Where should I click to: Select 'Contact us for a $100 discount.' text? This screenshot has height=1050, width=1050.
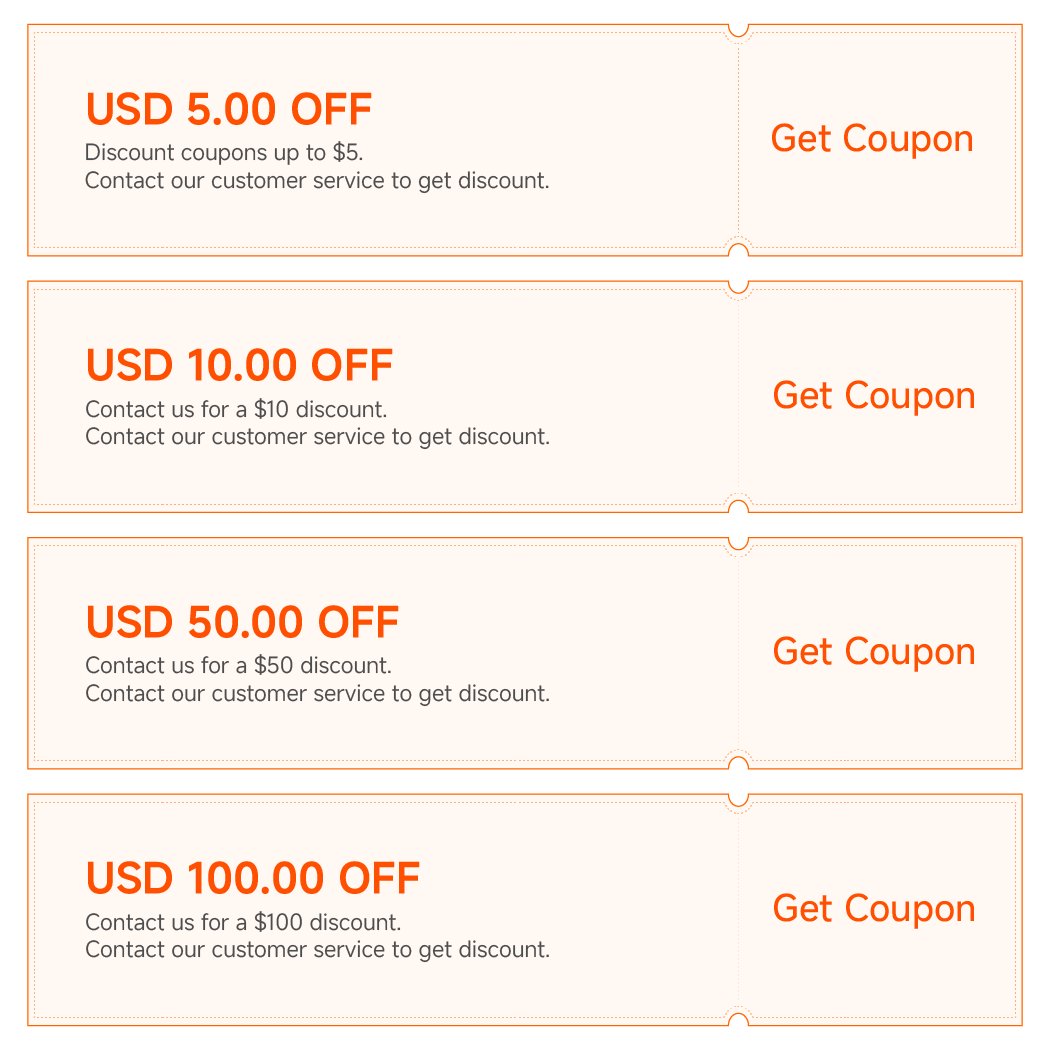[243, 922]
